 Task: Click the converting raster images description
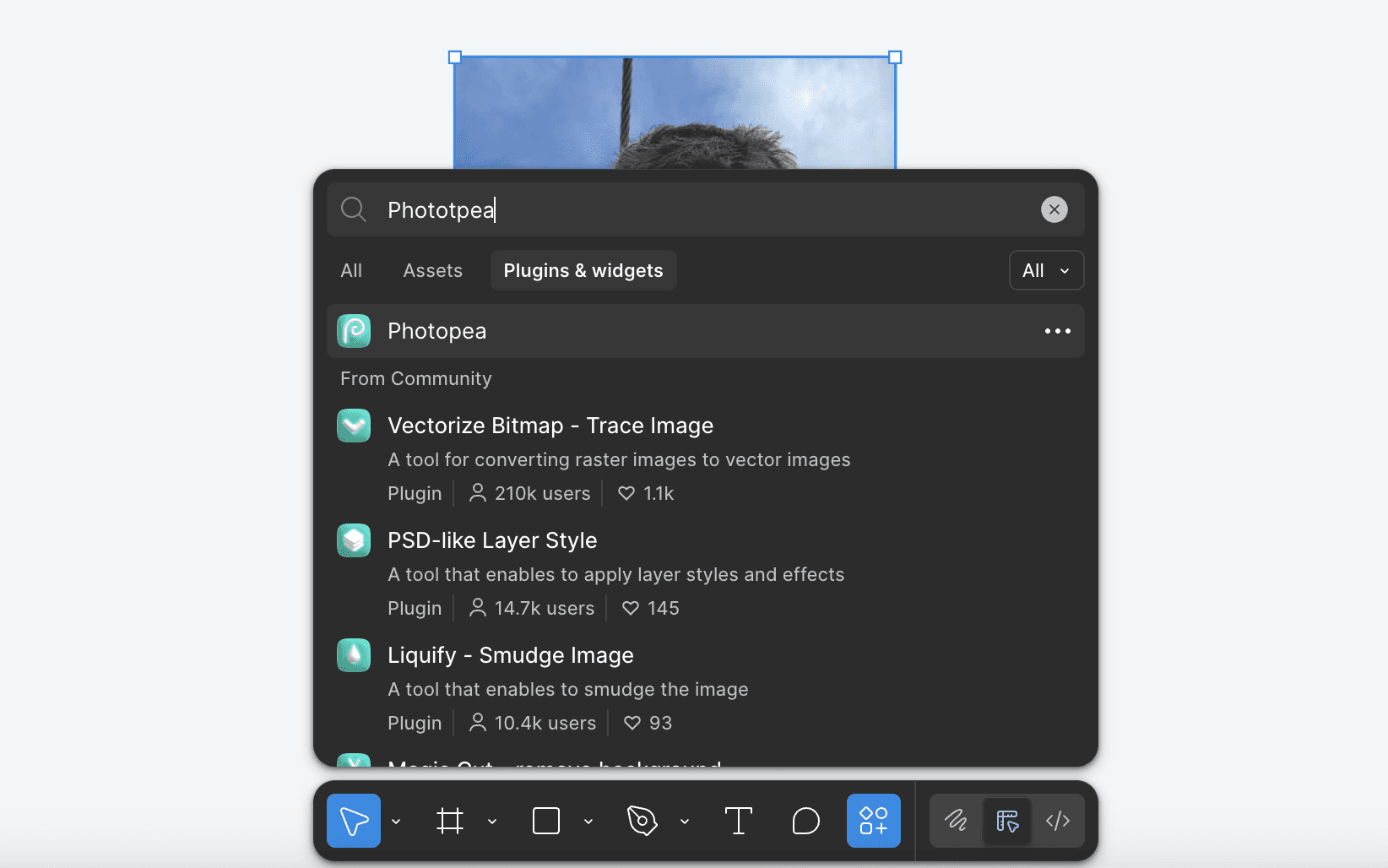[619, 459]
